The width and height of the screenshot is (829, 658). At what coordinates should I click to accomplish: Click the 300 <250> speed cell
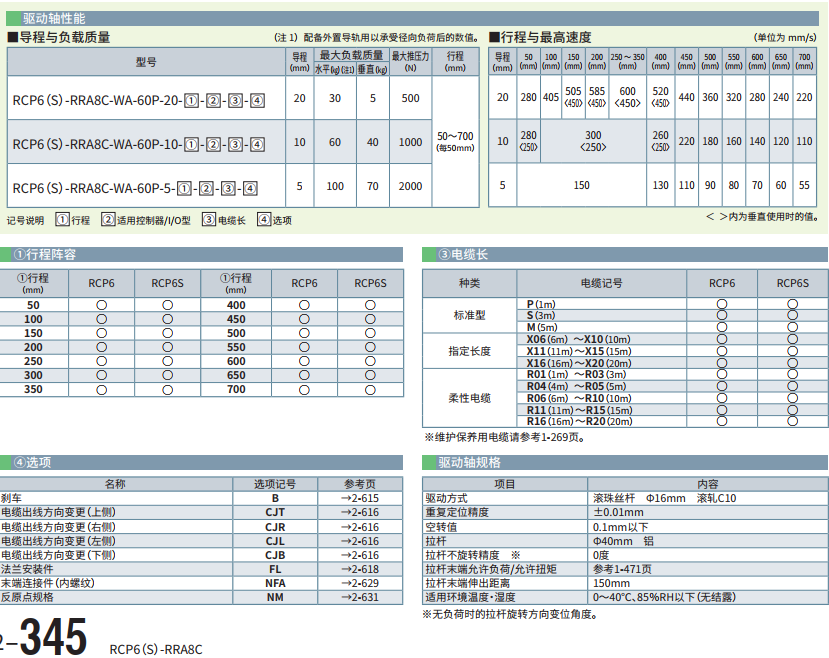(593, 141)
